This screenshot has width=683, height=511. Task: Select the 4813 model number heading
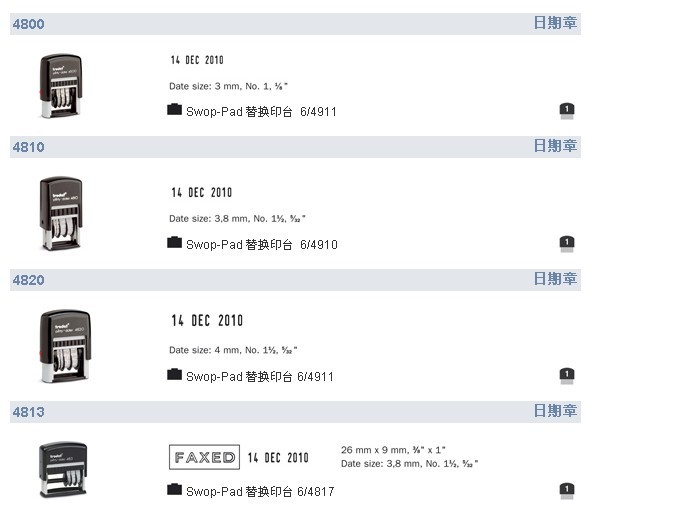[x=28, y=412]
